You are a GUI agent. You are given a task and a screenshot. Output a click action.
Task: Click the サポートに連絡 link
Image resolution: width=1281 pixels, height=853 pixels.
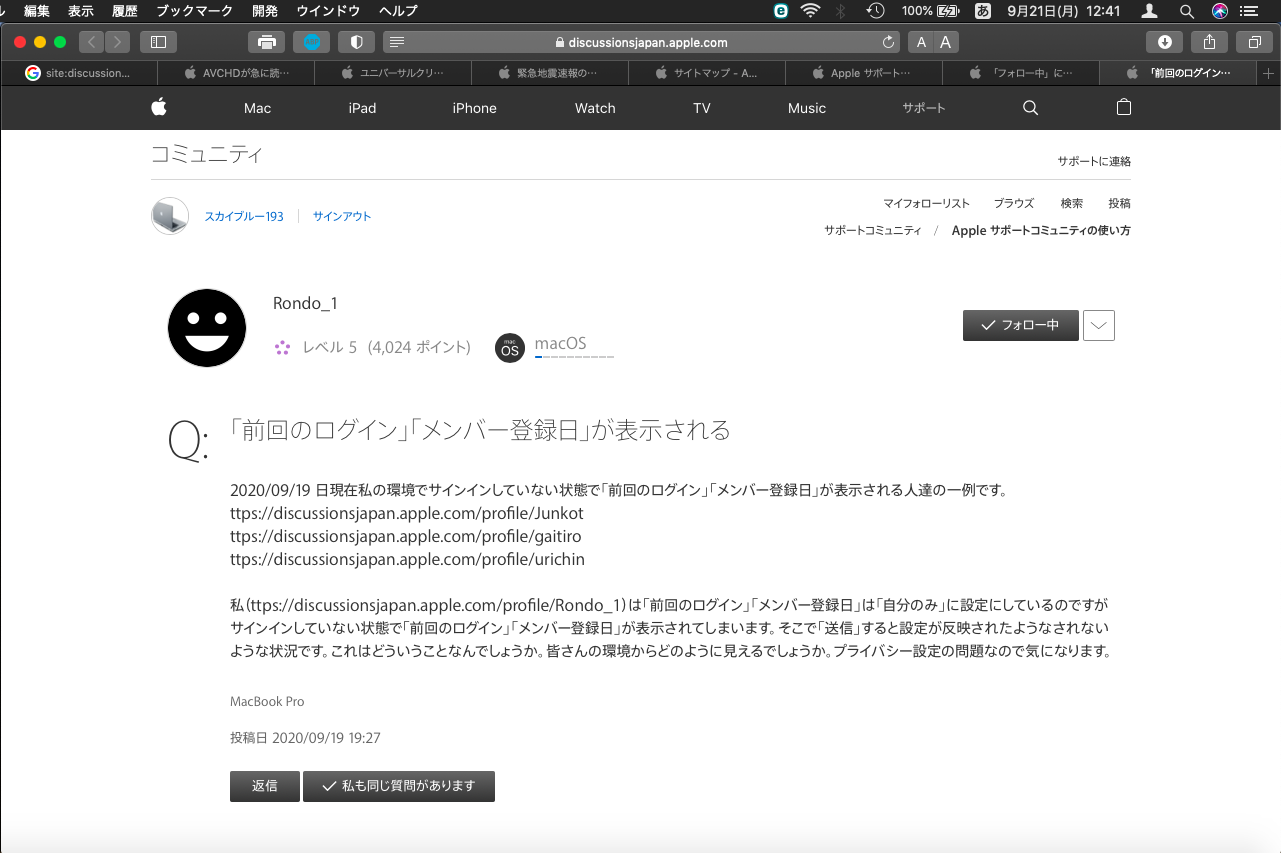point(1094,161)
